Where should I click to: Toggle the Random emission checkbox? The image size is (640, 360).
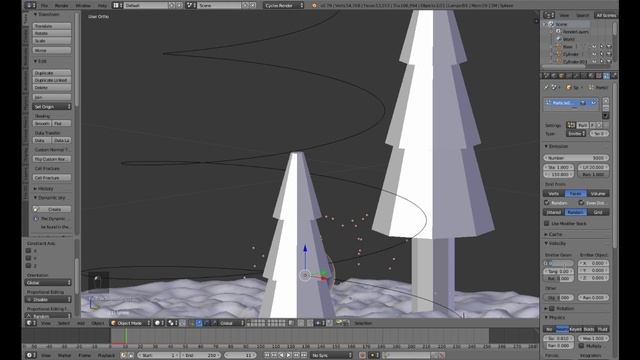tap(547, 202)
